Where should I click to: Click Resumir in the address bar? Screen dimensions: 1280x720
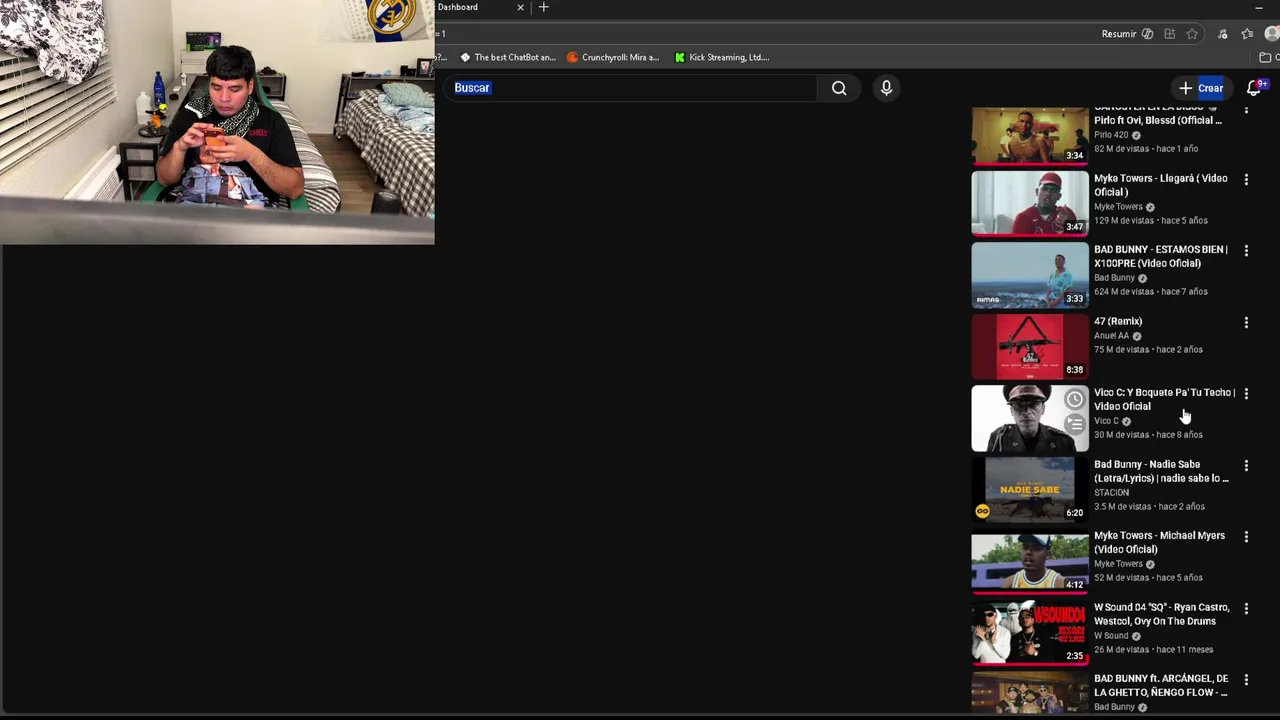point(1119,34)
